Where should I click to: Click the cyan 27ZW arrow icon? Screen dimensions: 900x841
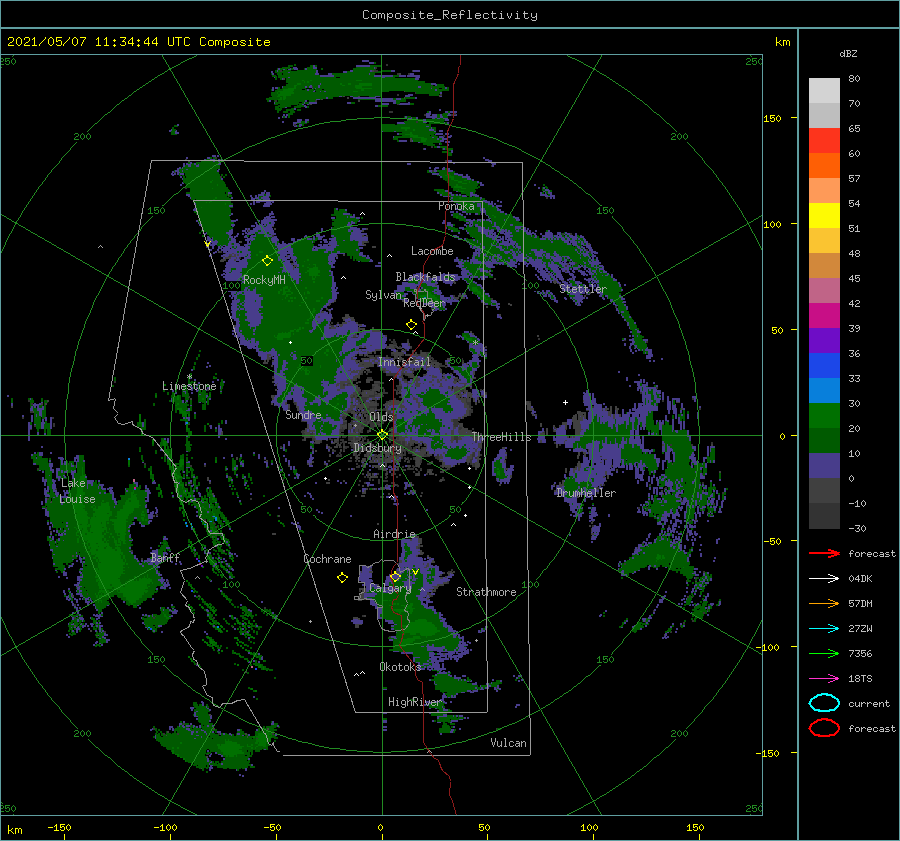pyautogui.click(x=824, y=629)
